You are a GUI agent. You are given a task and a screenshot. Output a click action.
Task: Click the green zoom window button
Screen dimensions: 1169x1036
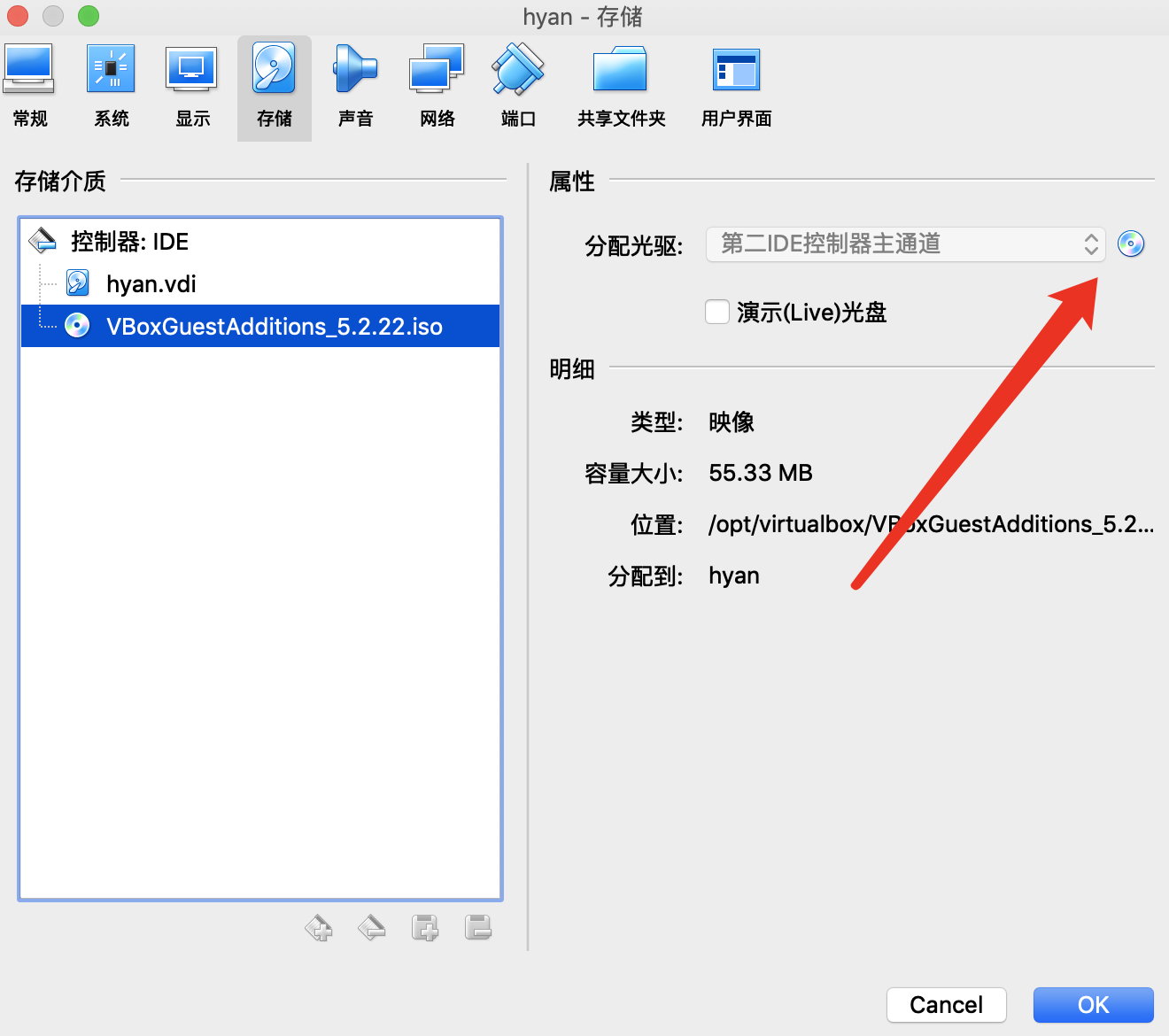click(89, 16)
